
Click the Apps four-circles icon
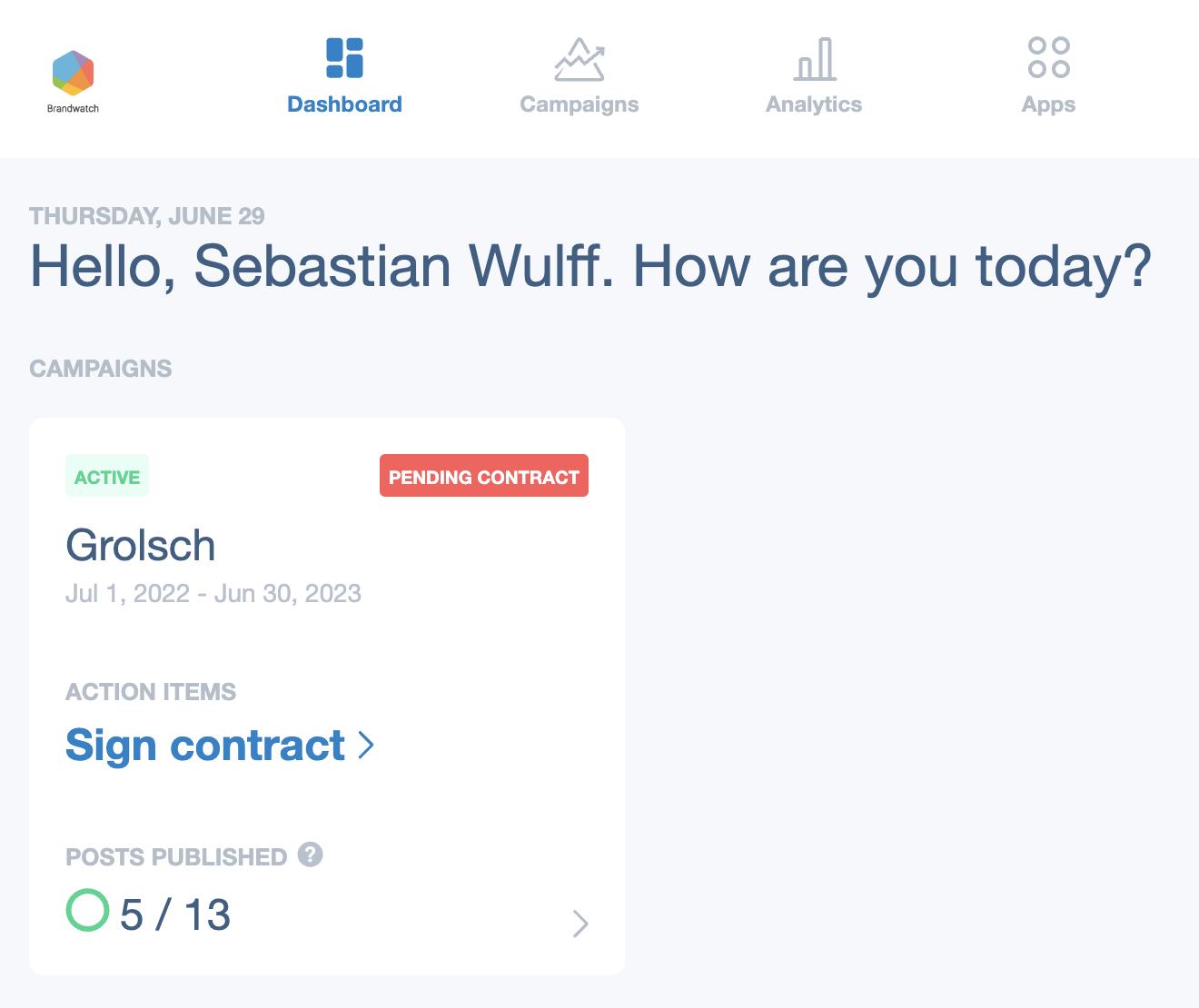click(1048, 57)
